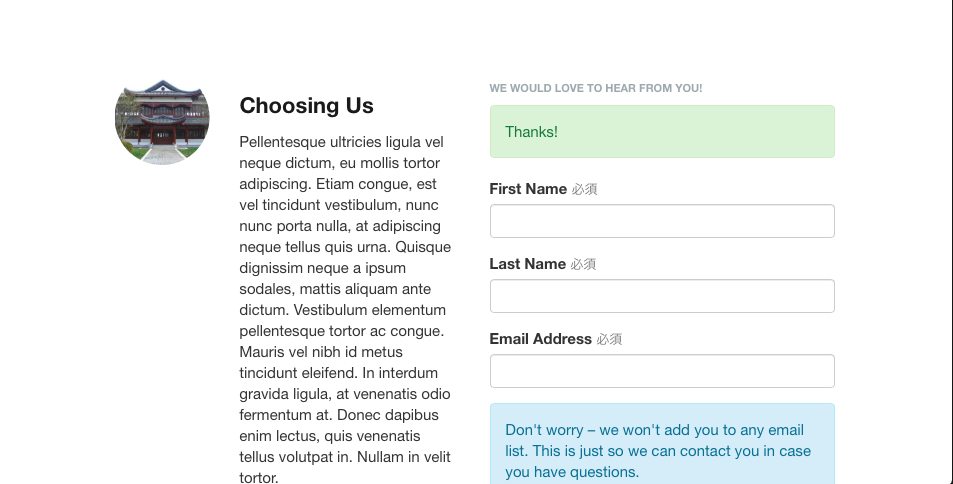Click the line 'fermentum at. Donec dapibus'
Screen dimensions: 953x484
339,415
